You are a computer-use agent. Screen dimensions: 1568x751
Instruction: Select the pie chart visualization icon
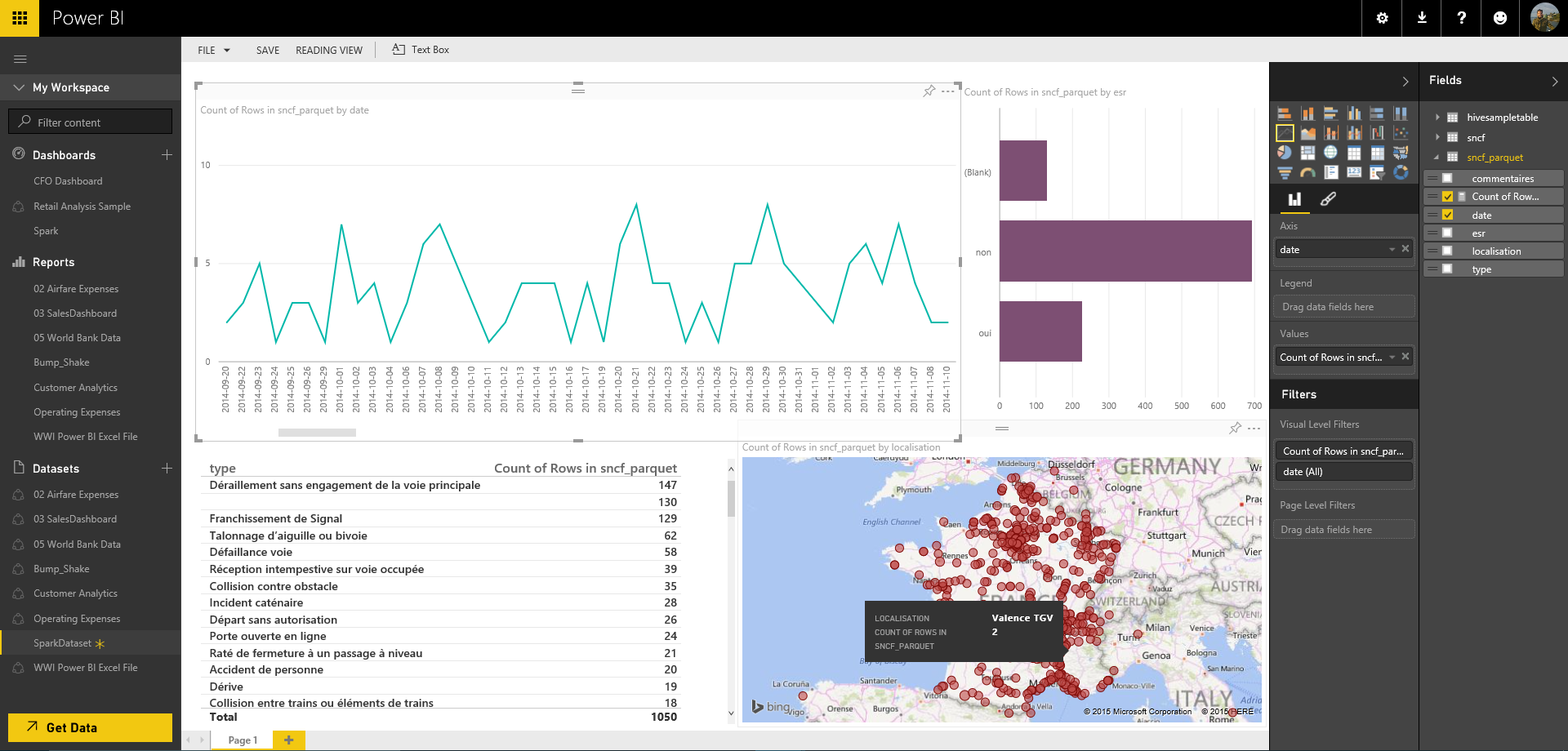[x=1285, y=153]
